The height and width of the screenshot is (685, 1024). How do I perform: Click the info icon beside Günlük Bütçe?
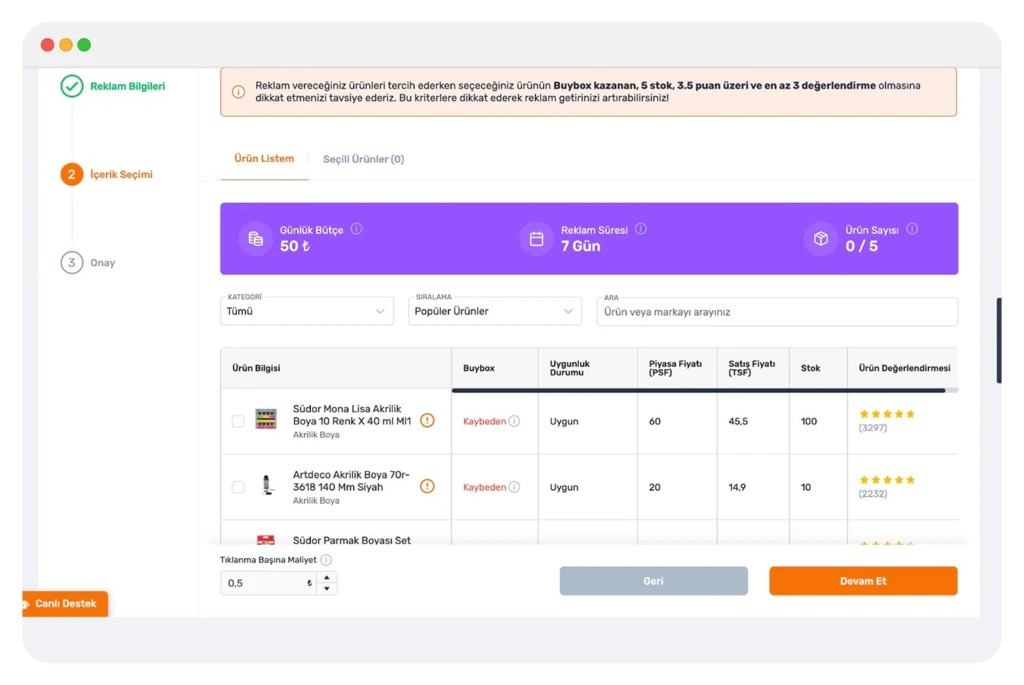click(356, 229)
